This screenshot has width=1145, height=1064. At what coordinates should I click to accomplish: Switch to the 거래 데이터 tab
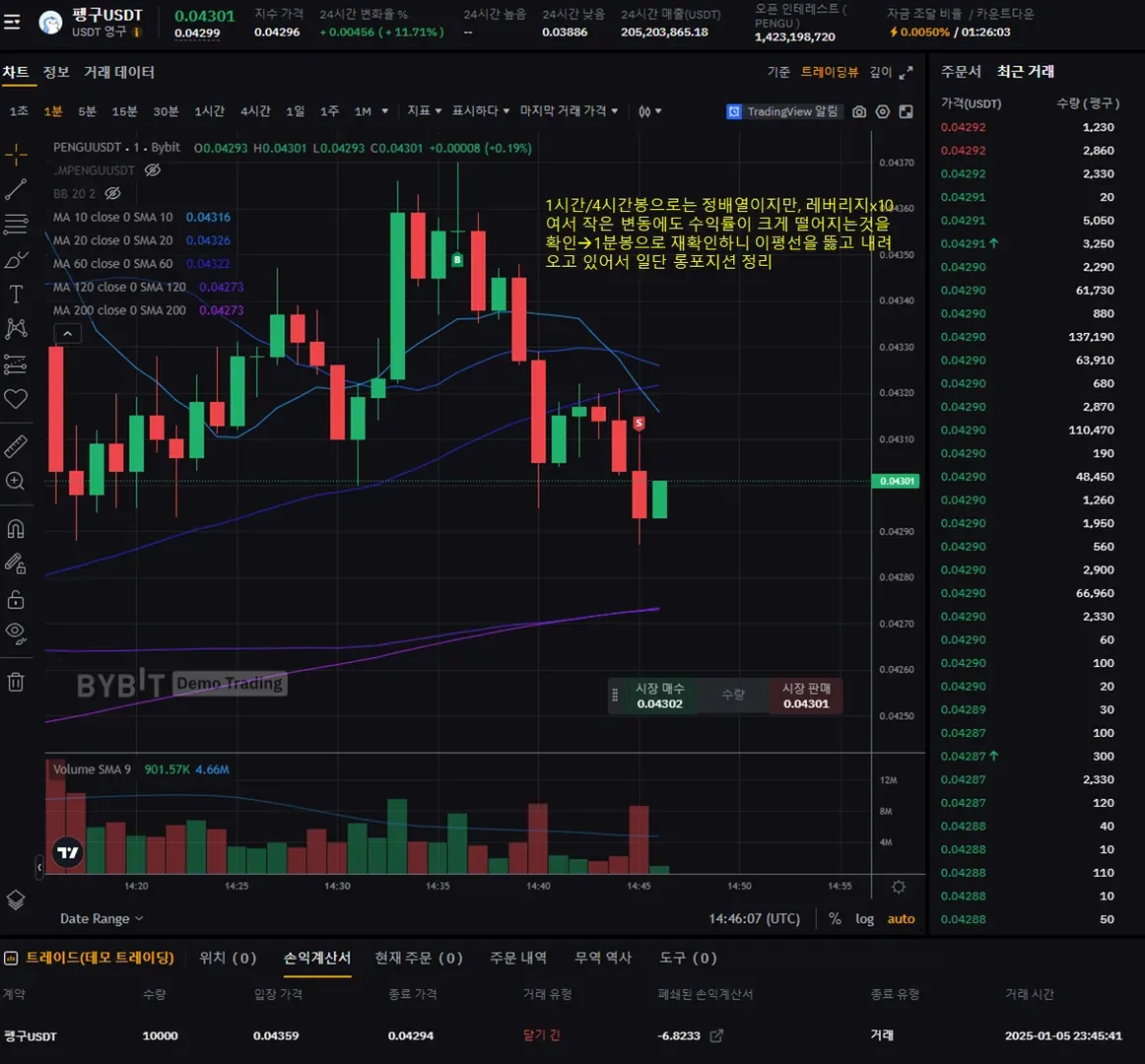click(x=119, y=72)
